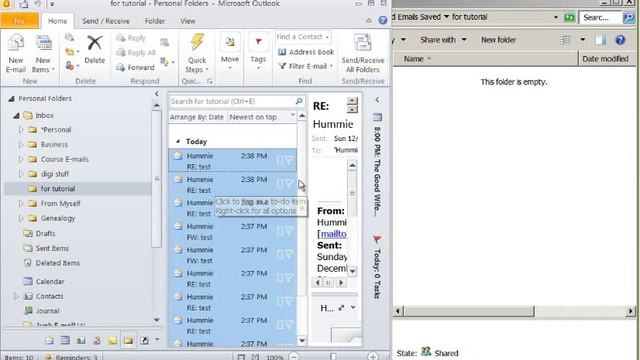Collapse the Today group
This screenshot has width=640, height=360.
(x=178, y=142)
